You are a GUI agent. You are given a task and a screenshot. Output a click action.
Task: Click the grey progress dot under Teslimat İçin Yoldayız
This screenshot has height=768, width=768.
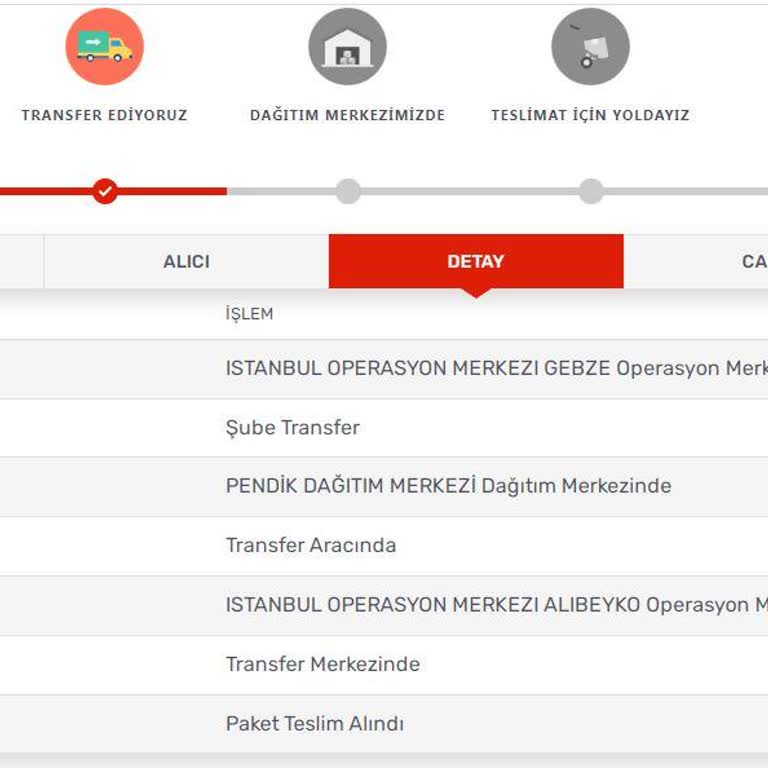[x=591, y=191]
